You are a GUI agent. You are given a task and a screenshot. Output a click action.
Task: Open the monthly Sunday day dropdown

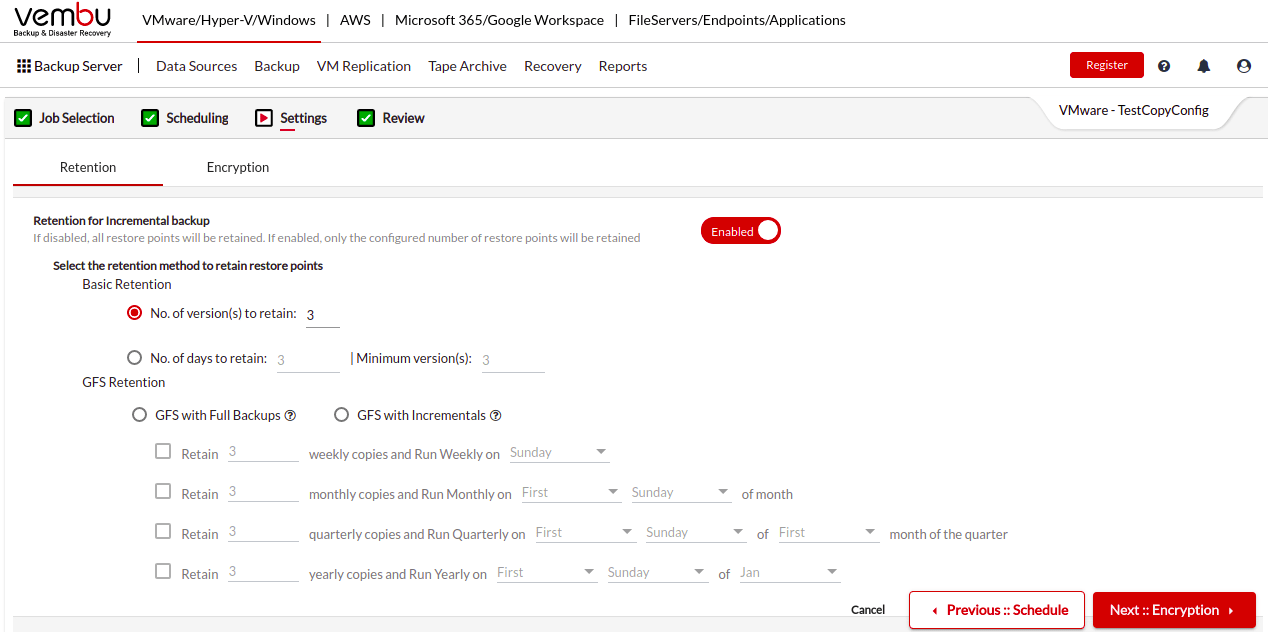coord(681,492)
